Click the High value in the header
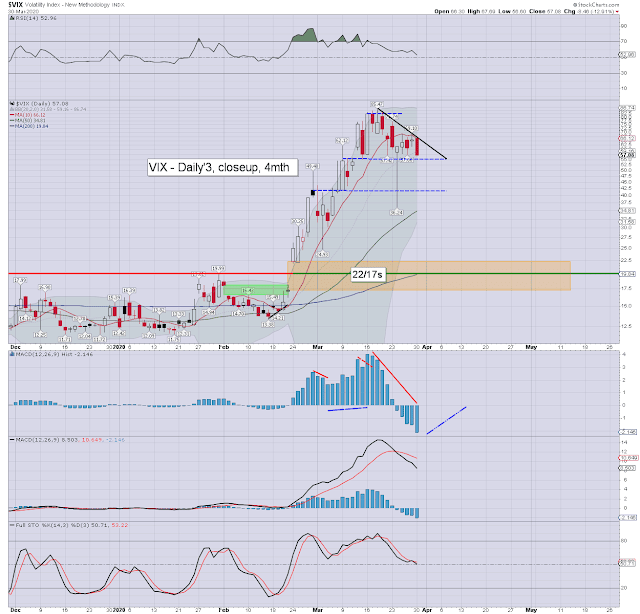Screen dimensions: 640x614 tap(488, 11)
